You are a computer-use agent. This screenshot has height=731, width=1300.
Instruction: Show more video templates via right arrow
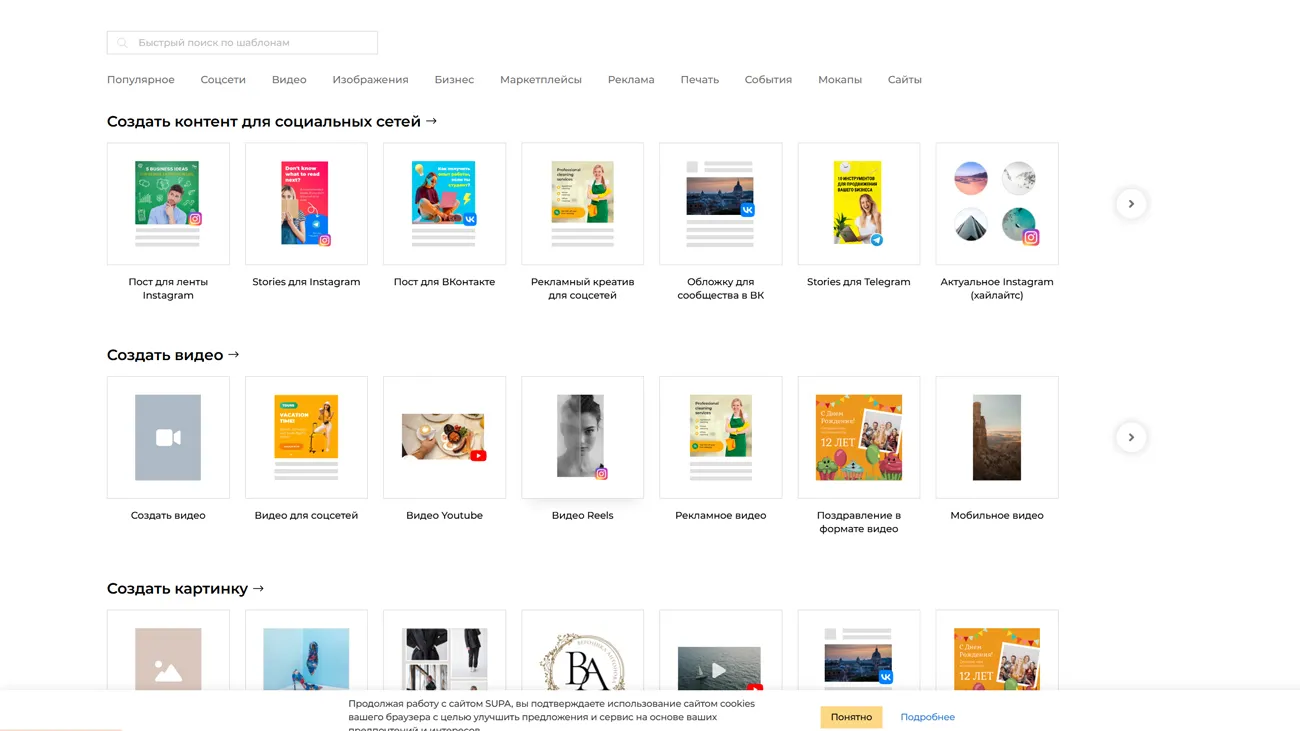click(1131, 437)
